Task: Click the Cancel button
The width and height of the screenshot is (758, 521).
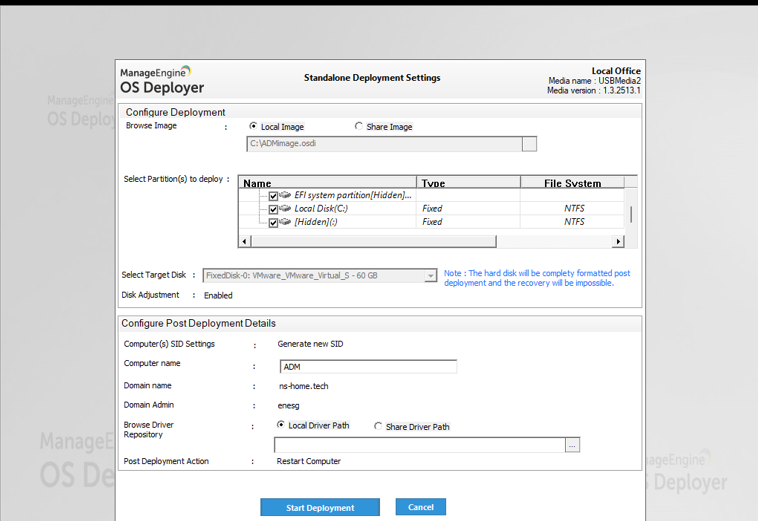Action: pyautogui.click(x=421, y=507)
